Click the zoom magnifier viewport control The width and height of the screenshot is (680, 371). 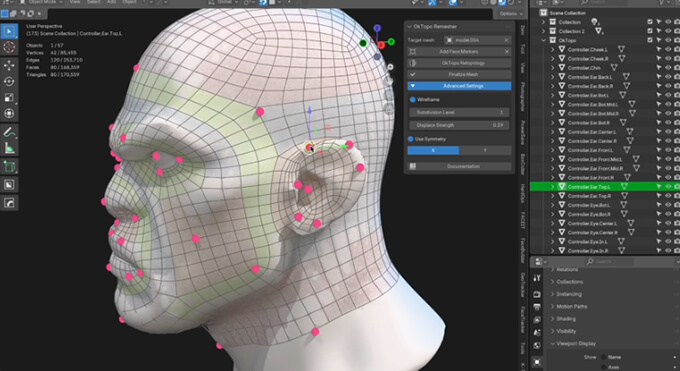pos(390,67)
